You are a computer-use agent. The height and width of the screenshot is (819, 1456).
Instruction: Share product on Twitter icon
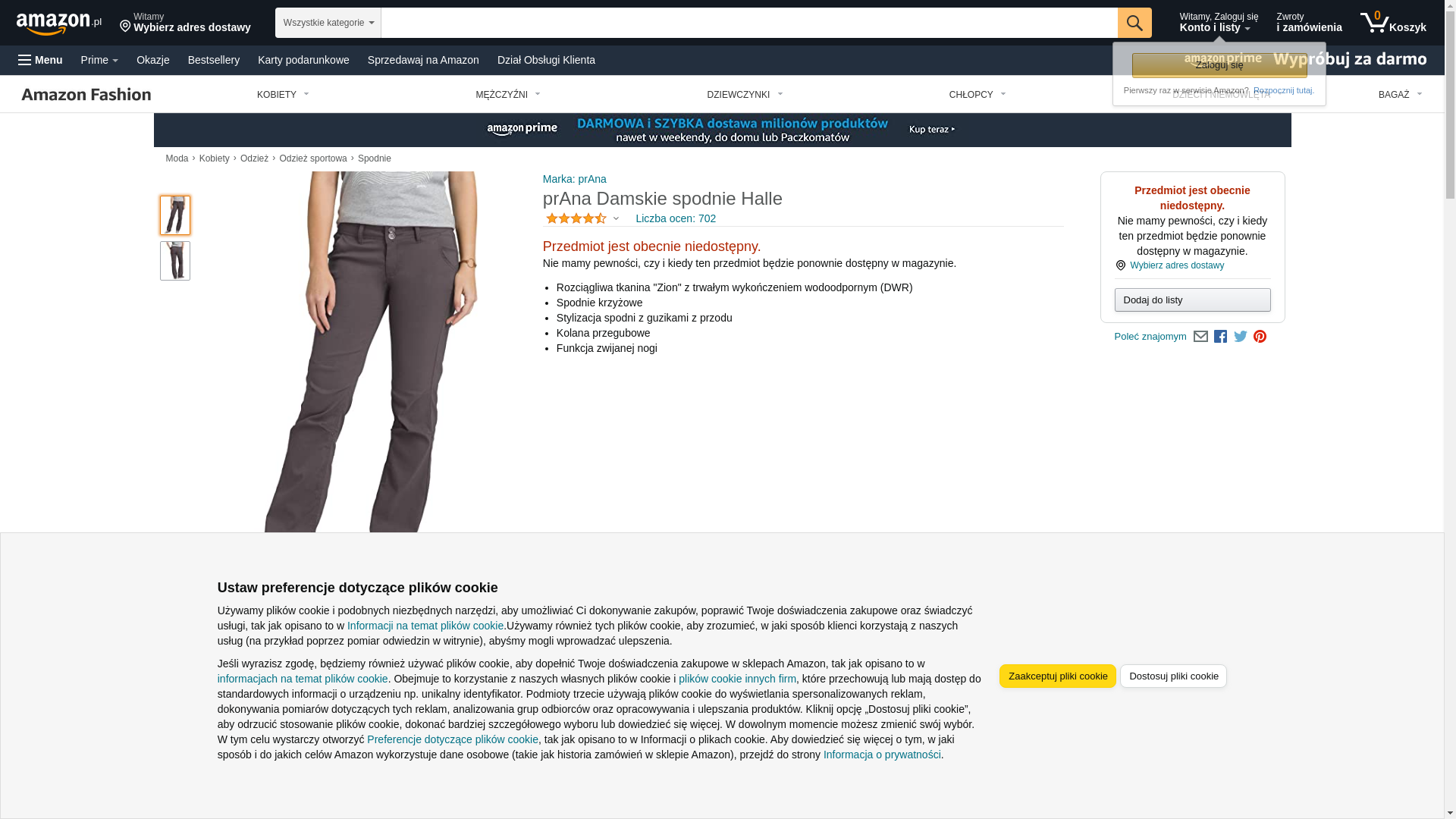coord(1241,336)
